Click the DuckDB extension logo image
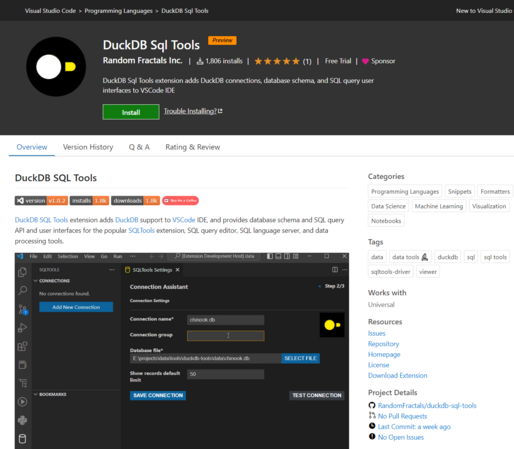This screenshot has width=514, height=449. (56, 67)
